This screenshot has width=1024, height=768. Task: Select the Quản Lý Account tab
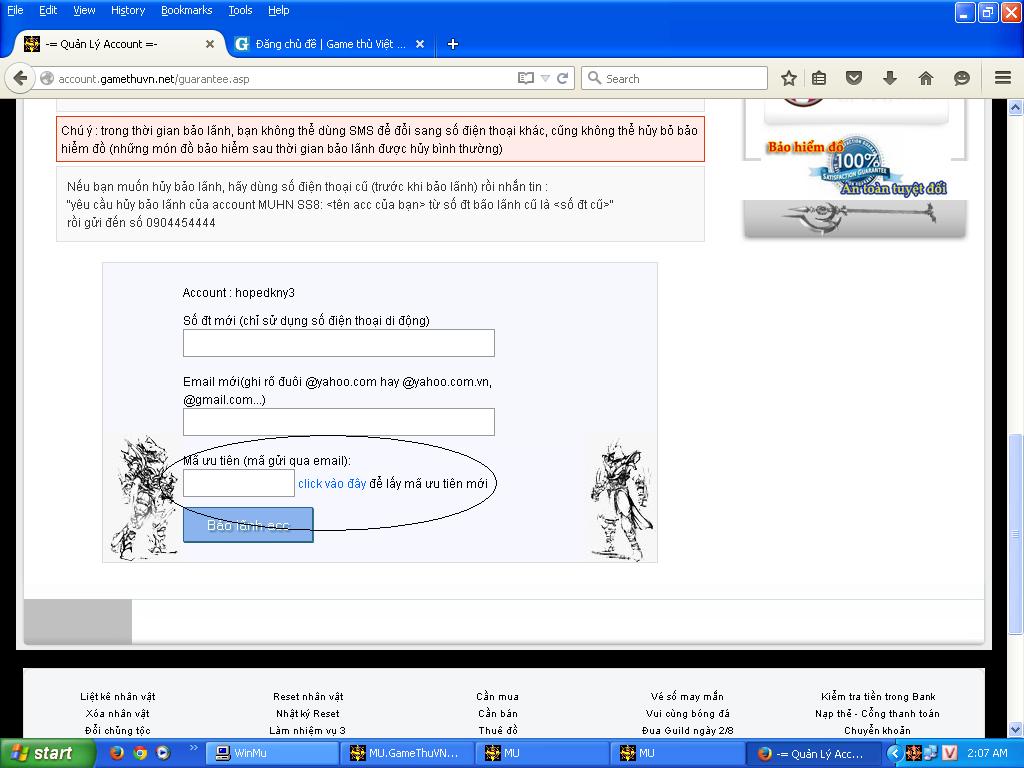click(118, 44)
